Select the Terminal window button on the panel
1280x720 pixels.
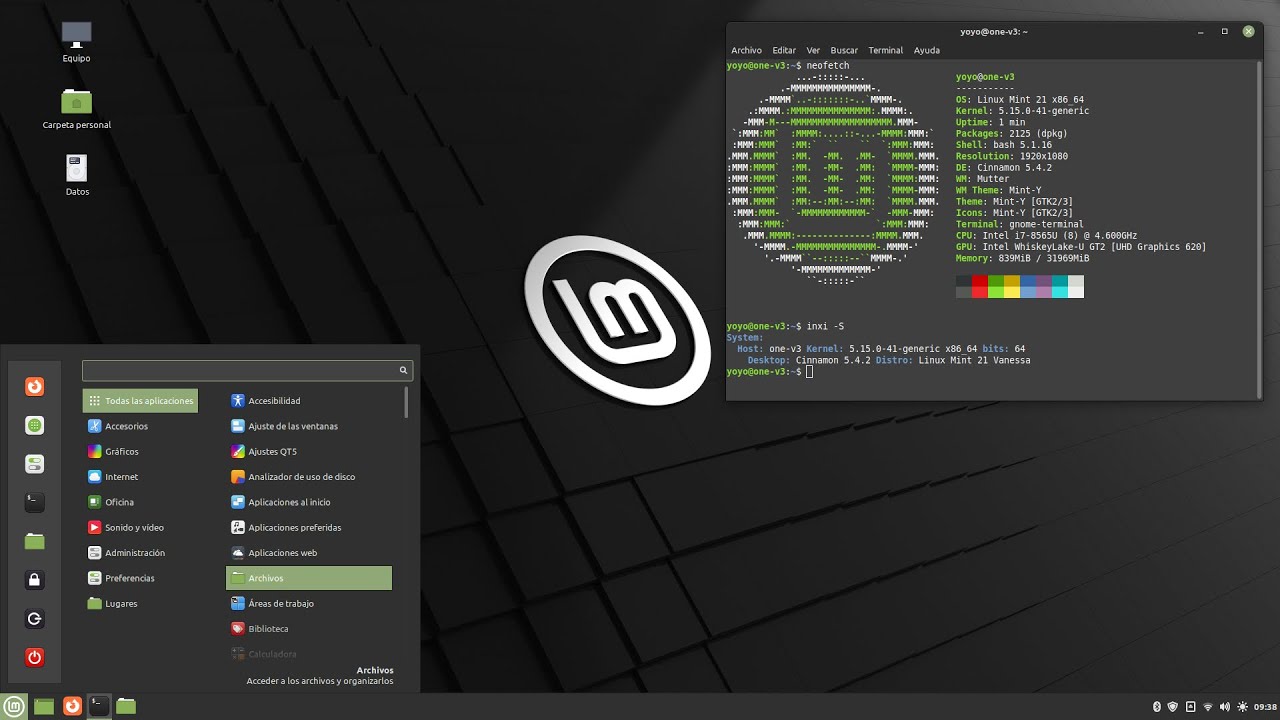(98, 706)
